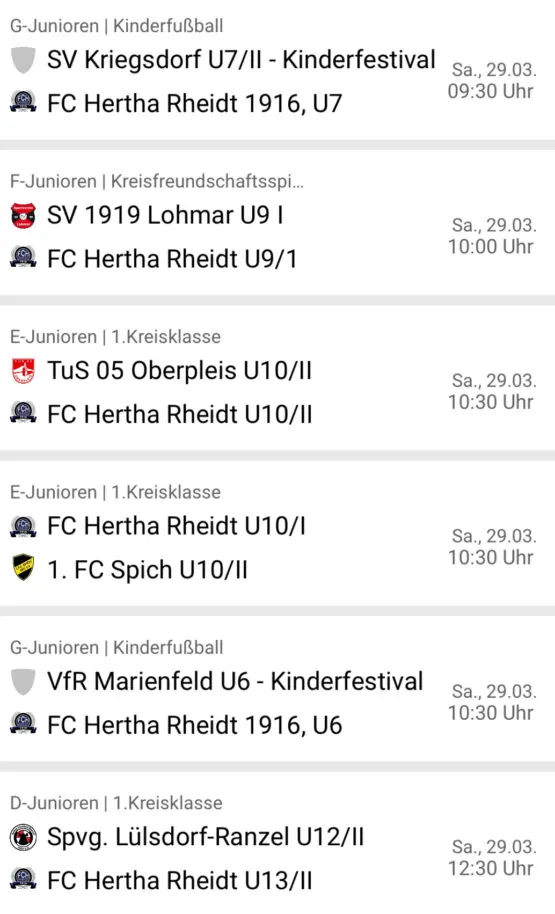Click the Spvg. Lülsdorf-Ranzel round logo
The width and height of the screenshot is (555, 914).
pos(23,837)
